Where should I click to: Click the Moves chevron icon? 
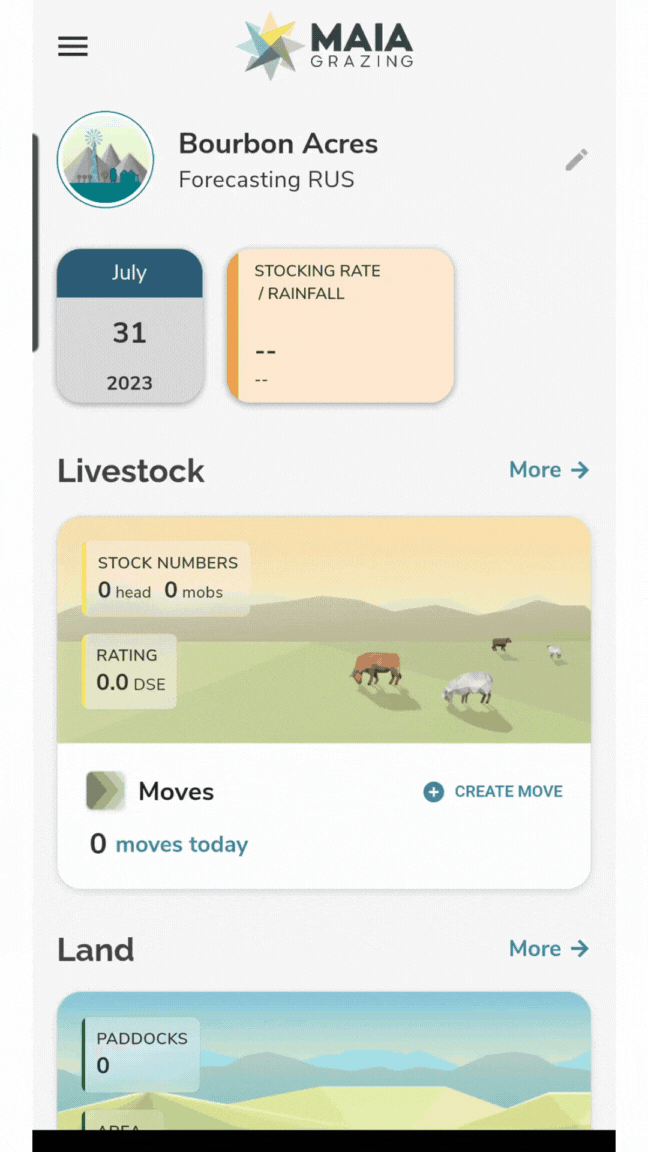pos(105,791)
